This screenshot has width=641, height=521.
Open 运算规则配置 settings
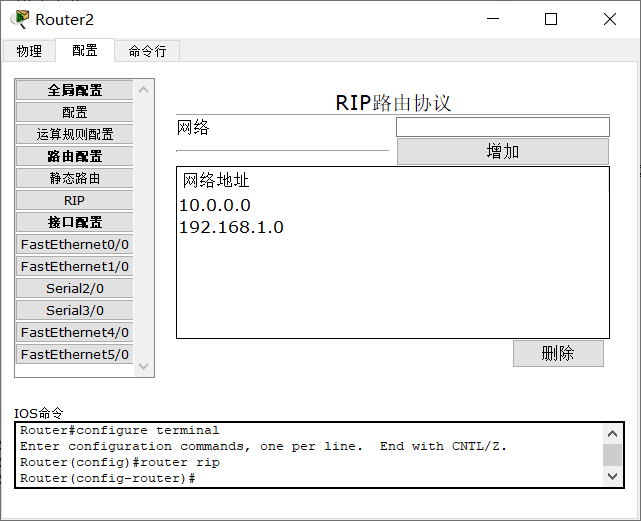click(x=75, y=134)
